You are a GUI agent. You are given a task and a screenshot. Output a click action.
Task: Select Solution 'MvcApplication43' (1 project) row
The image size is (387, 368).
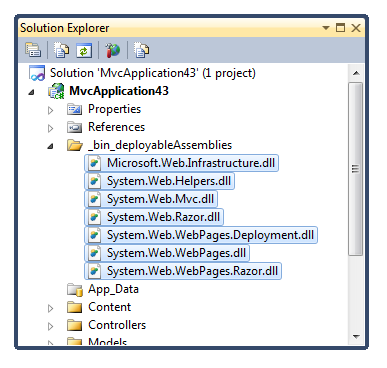[153, 73]
